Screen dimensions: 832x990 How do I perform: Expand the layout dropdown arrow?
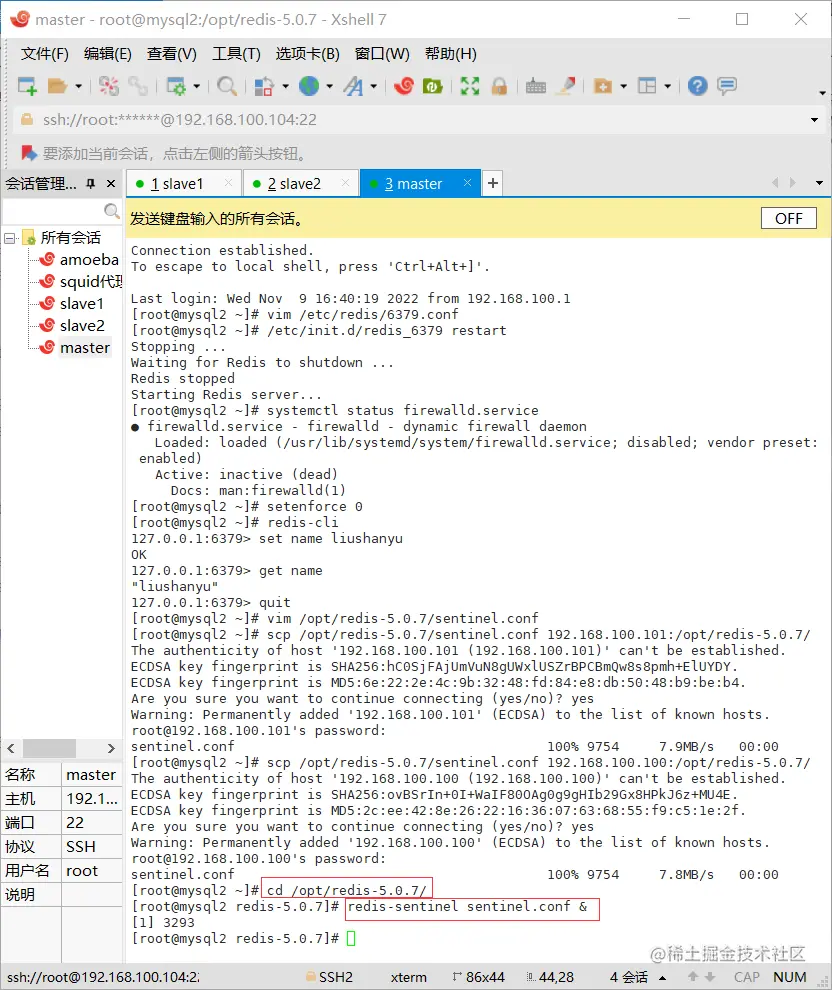(x=668, y=86)
